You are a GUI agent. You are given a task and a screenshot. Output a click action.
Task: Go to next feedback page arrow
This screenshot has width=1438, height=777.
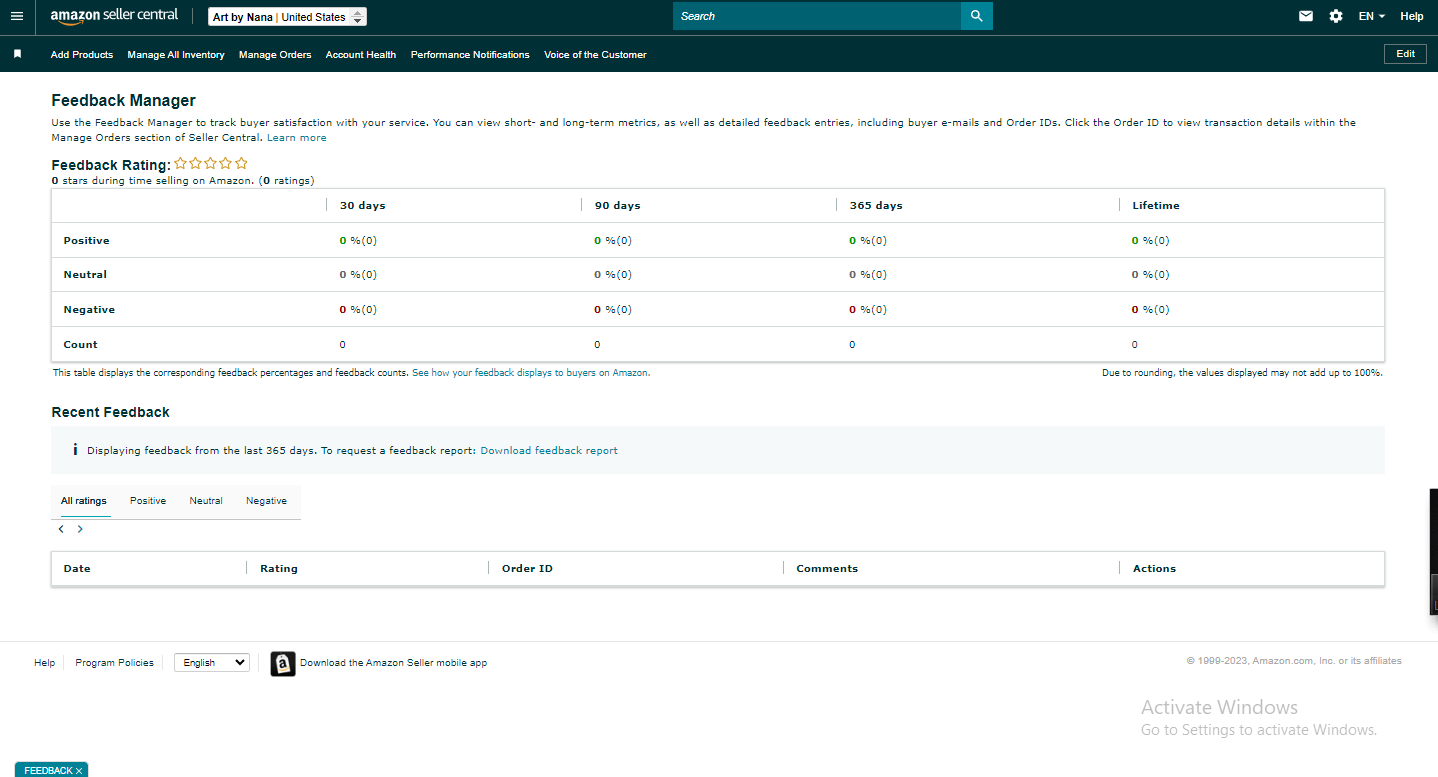(x=80, y=529)
